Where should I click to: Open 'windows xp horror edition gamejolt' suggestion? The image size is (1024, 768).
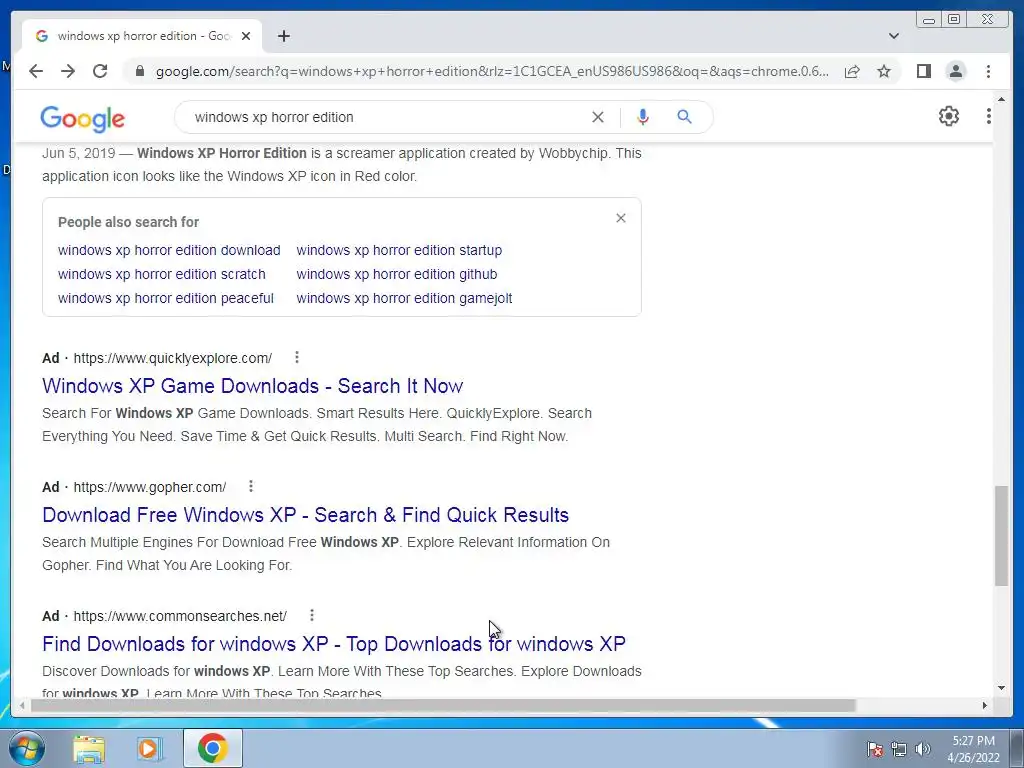pos(404,298)
